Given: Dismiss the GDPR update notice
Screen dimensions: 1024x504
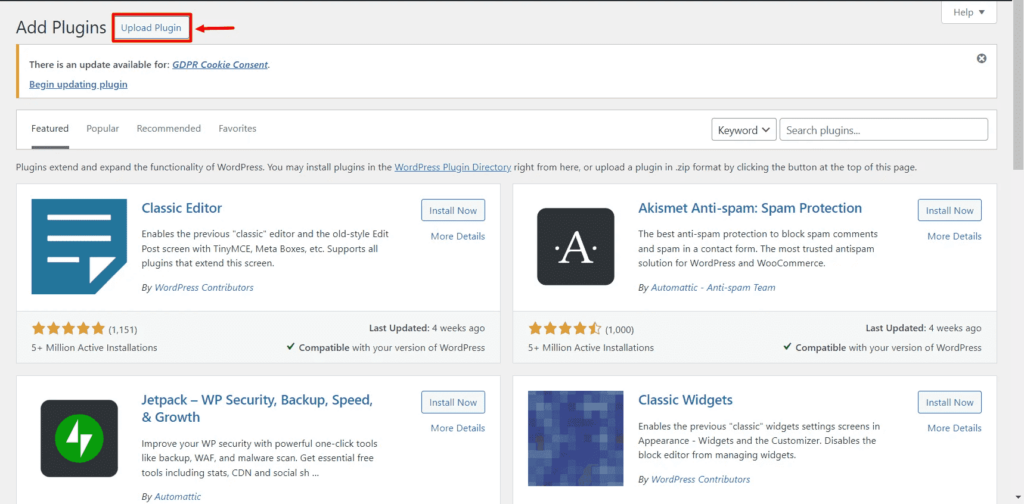Looking at the screenshot, I should click(981, 59).
